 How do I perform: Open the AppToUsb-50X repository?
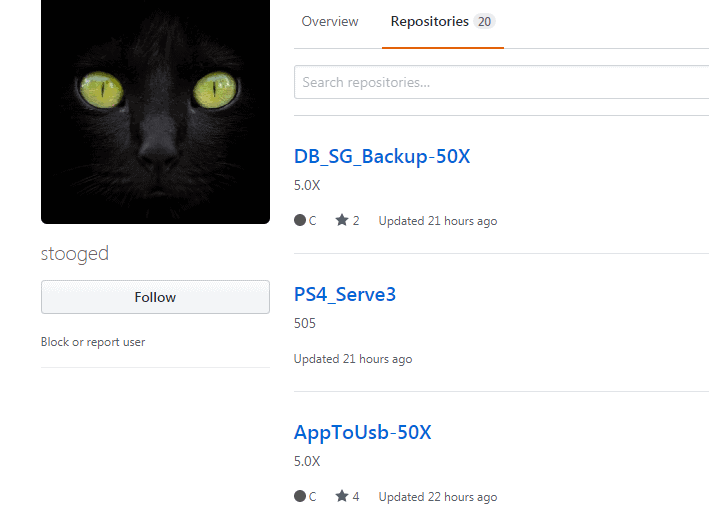(x=362, y=432)
